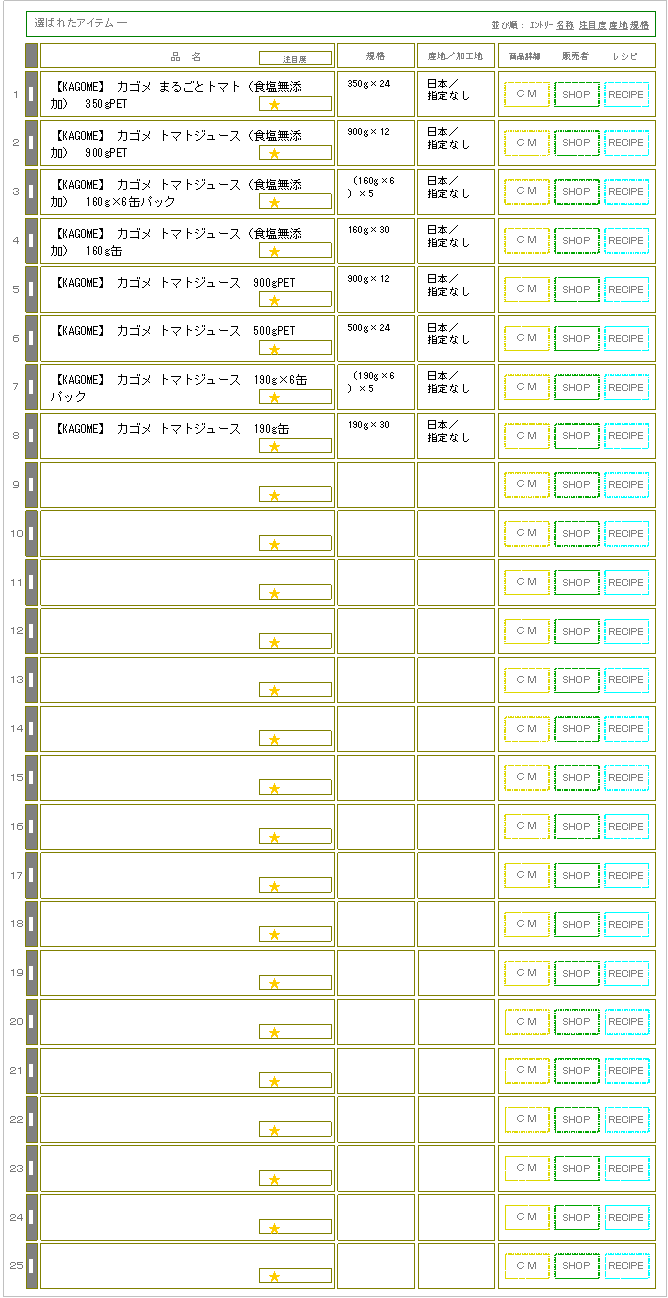The height and width of the screenshot is (1298, 668).
Task: Toggle the row 7 selection marker
Action: click(x=31, y=387)
